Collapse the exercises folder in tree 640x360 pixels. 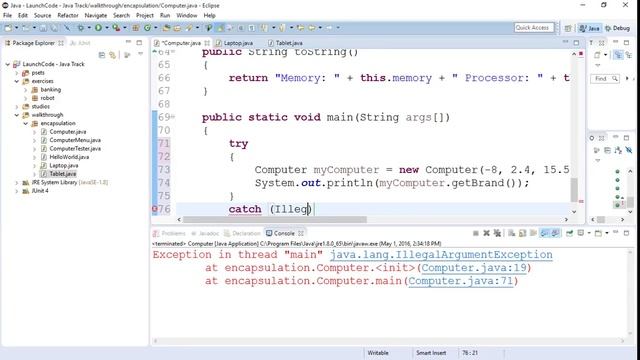click(x=17, y=81)
